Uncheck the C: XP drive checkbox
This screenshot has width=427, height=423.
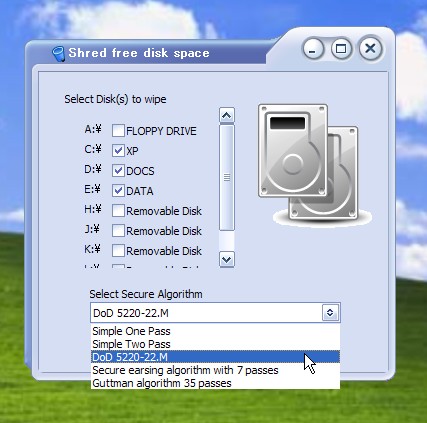click(x=118, y=151)
